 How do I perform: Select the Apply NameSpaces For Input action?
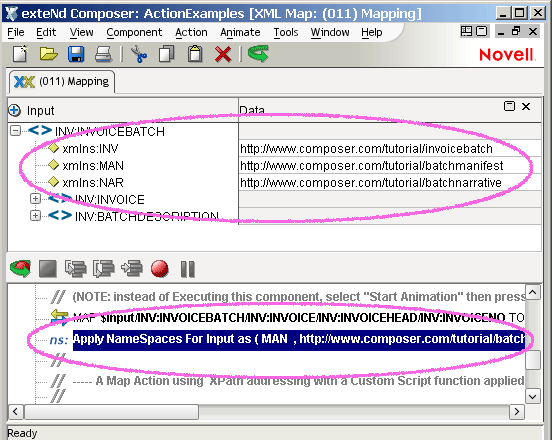pyautogui.click(x=299, y=340)
